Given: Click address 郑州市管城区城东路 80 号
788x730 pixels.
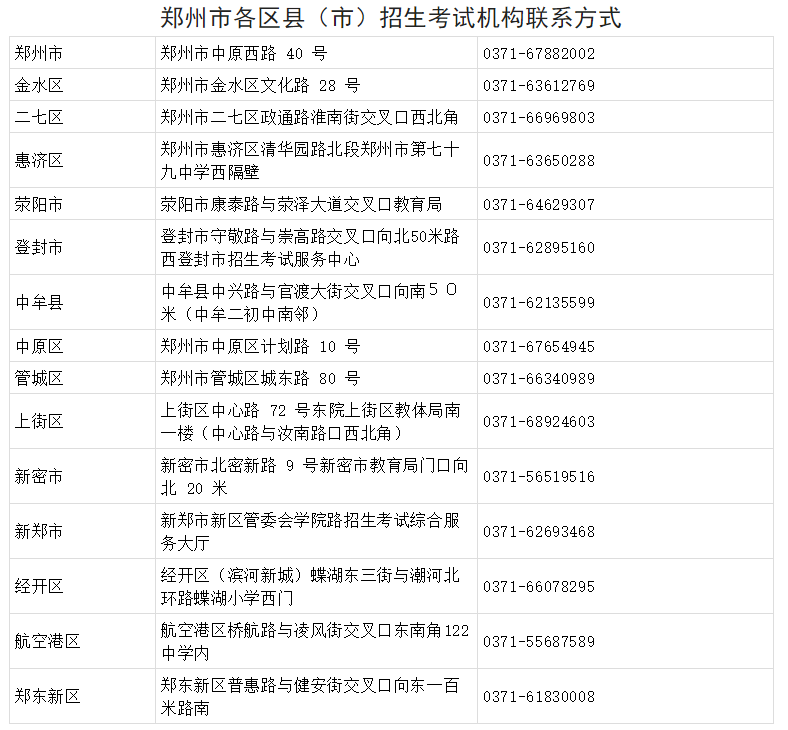Looking at the screenshot, I should [x=260, y=378].
